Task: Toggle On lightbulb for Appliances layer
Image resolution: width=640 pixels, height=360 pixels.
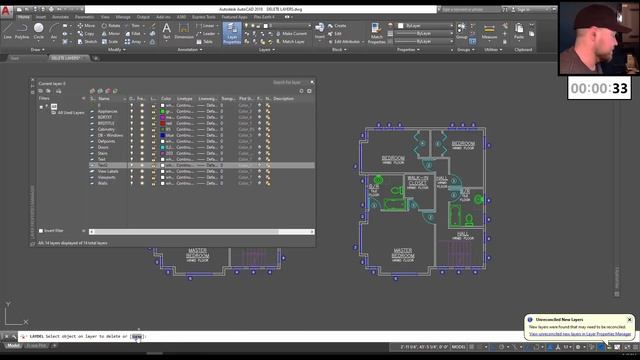Action: 131,111
